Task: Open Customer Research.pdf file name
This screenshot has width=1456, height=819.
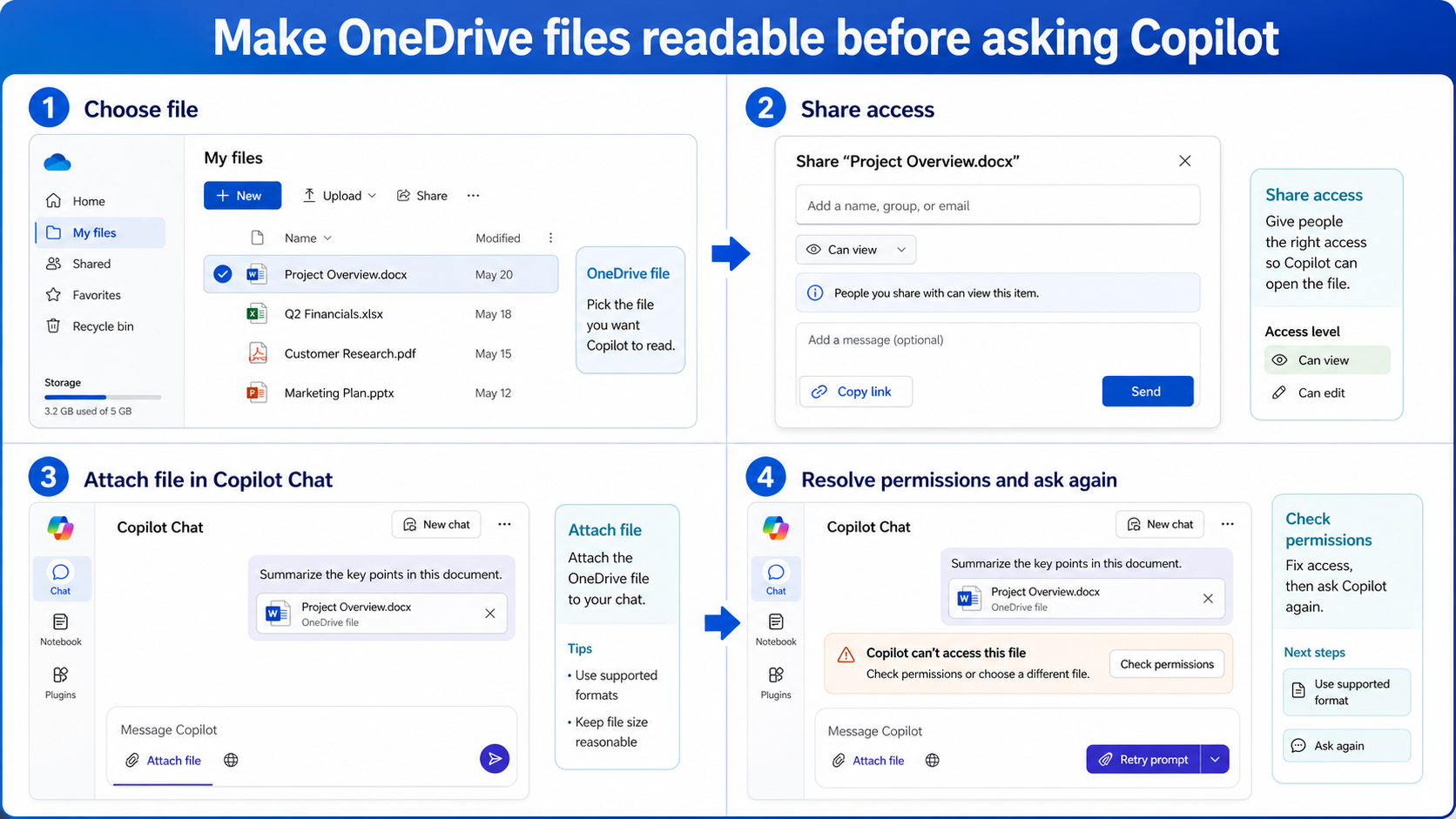Action: coord(350,353)
